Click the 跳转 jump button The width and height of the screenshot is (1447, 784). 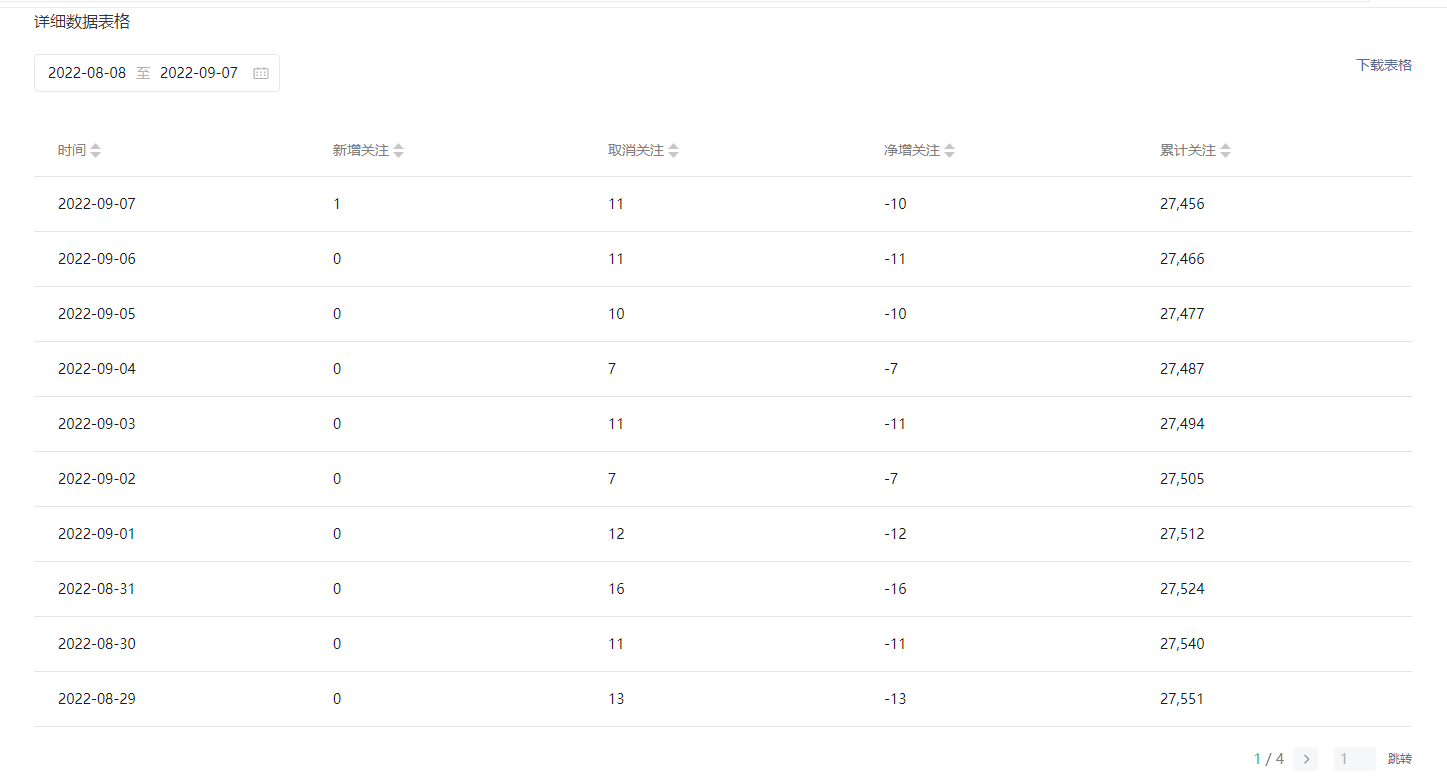tap(1400, 759)
